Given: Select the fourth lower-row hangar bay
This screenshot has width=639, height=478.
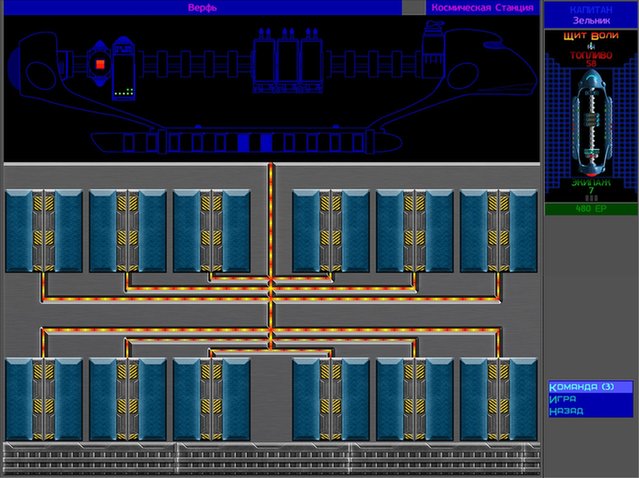Looking at the screenshot, I should pos(331,399).
